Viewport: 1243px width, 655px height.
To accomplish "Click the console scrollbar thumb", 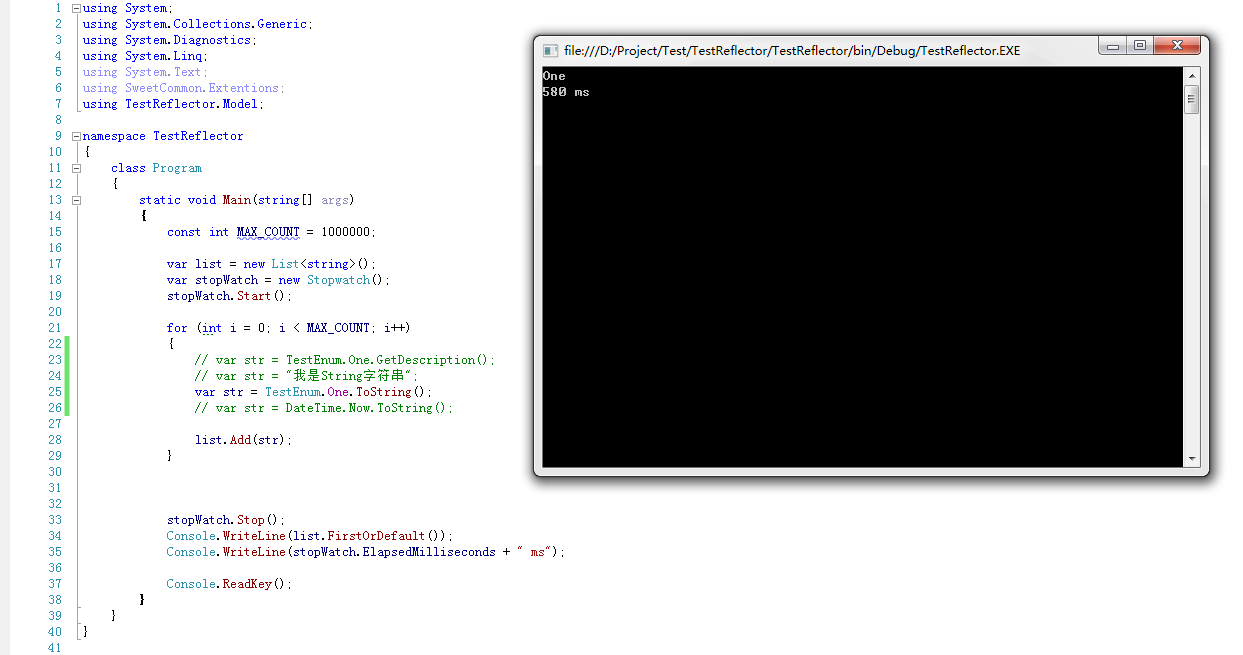I will pos(1191,99).
